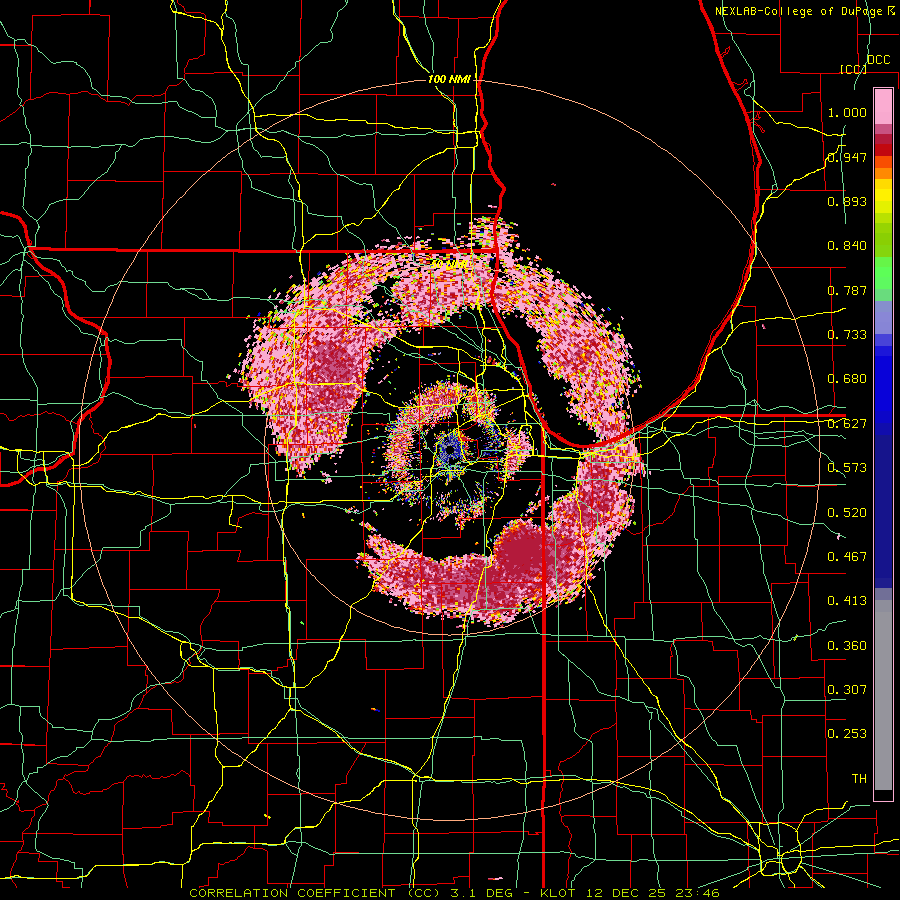Click the 0.253 scale value

point(847,734)
